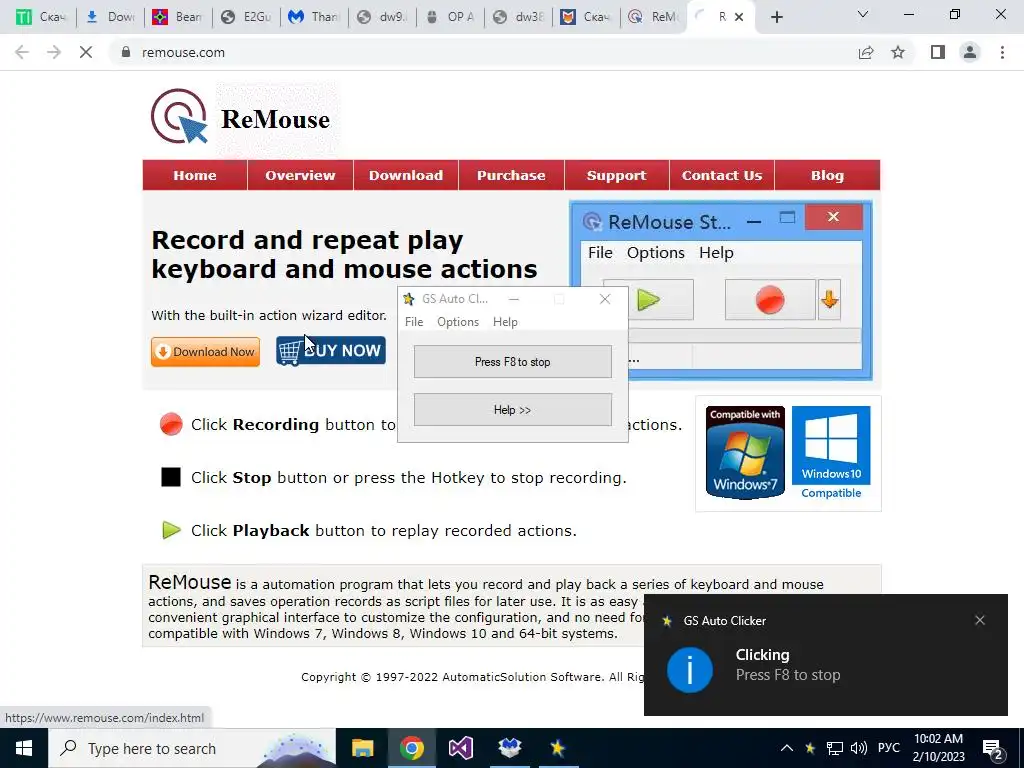Open the Chrome tab search chevron
The height and width of the screenshot is (768, 1024).
863,15
